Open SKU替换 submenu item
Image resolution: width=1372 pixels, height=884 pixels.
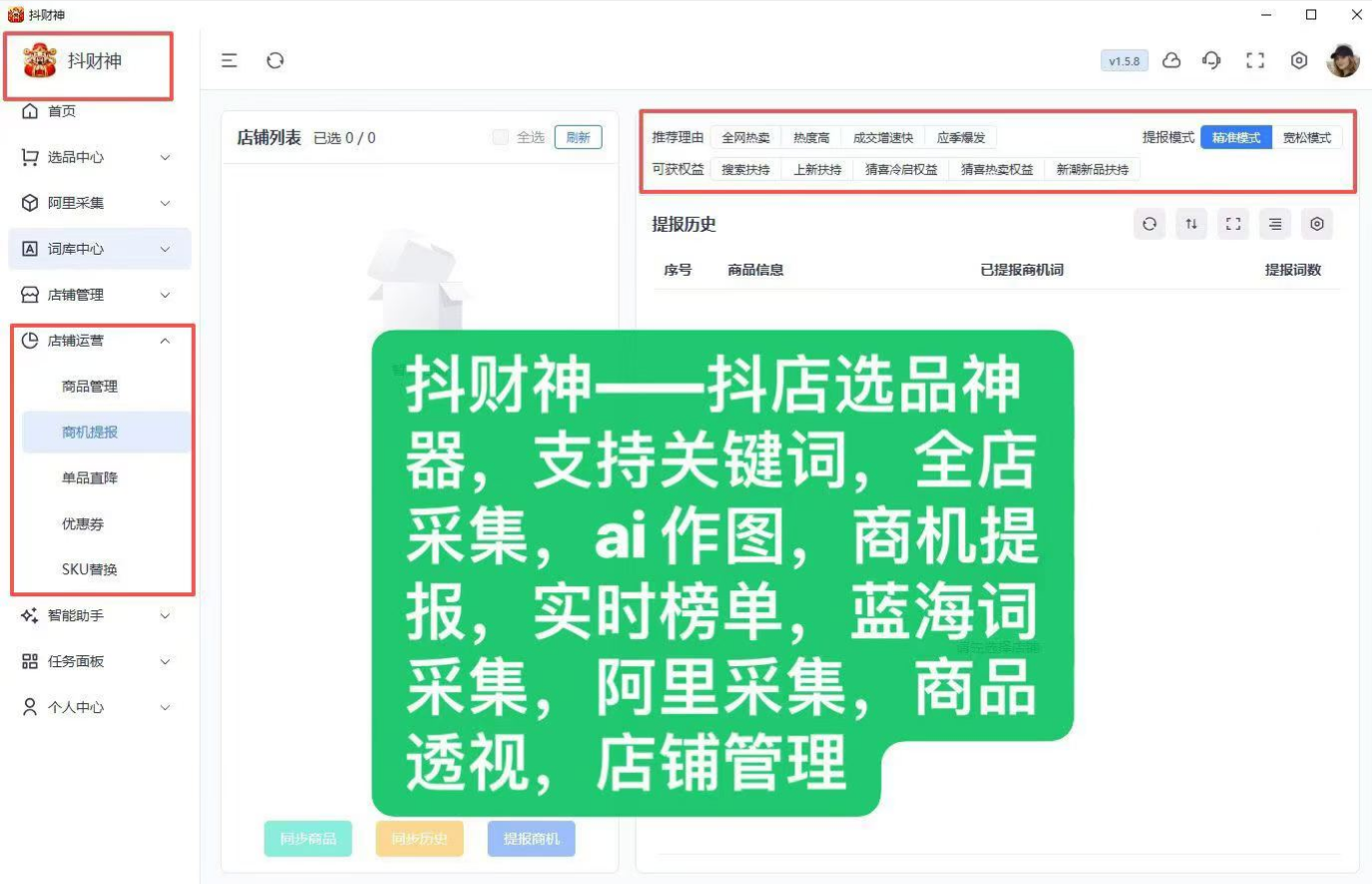click(x=90, y=570)
